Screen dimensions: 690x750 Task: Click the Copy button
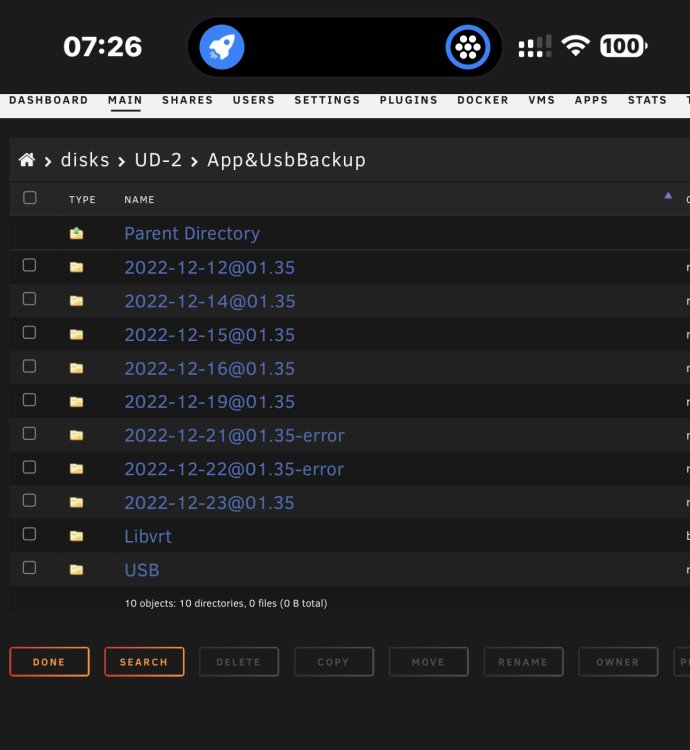coord(334,662)
